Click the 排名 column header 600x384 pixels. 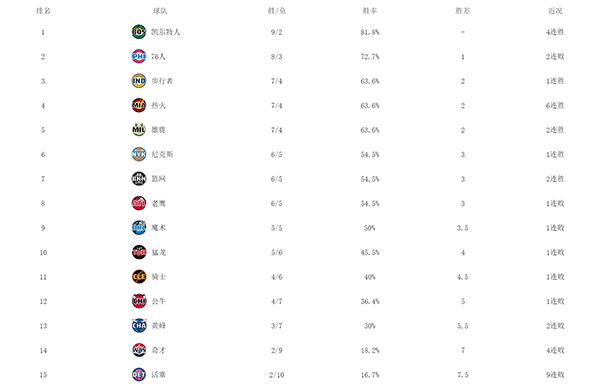43,11
